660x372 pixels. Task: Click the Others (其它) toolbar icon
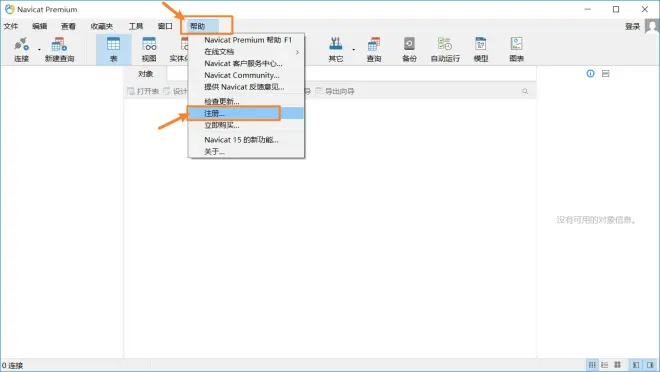pos(335,50)
